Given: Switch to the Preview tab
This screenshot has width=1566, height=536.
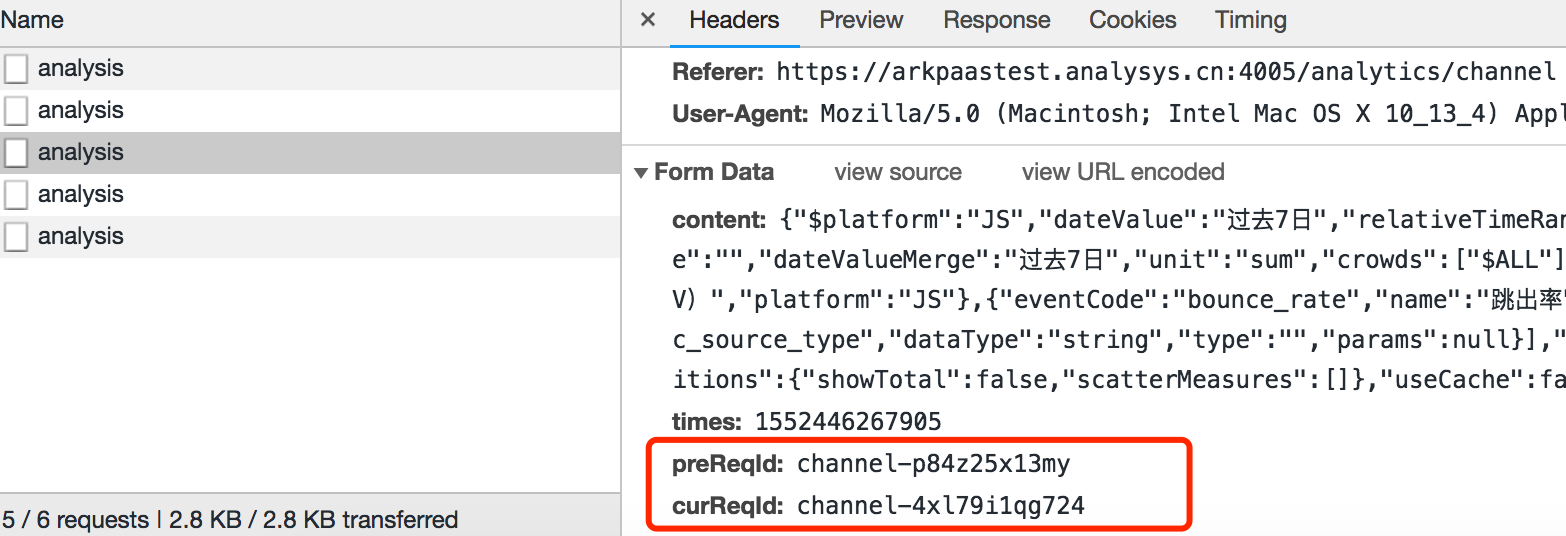Looking at the screenshot, I should [861, 20].
